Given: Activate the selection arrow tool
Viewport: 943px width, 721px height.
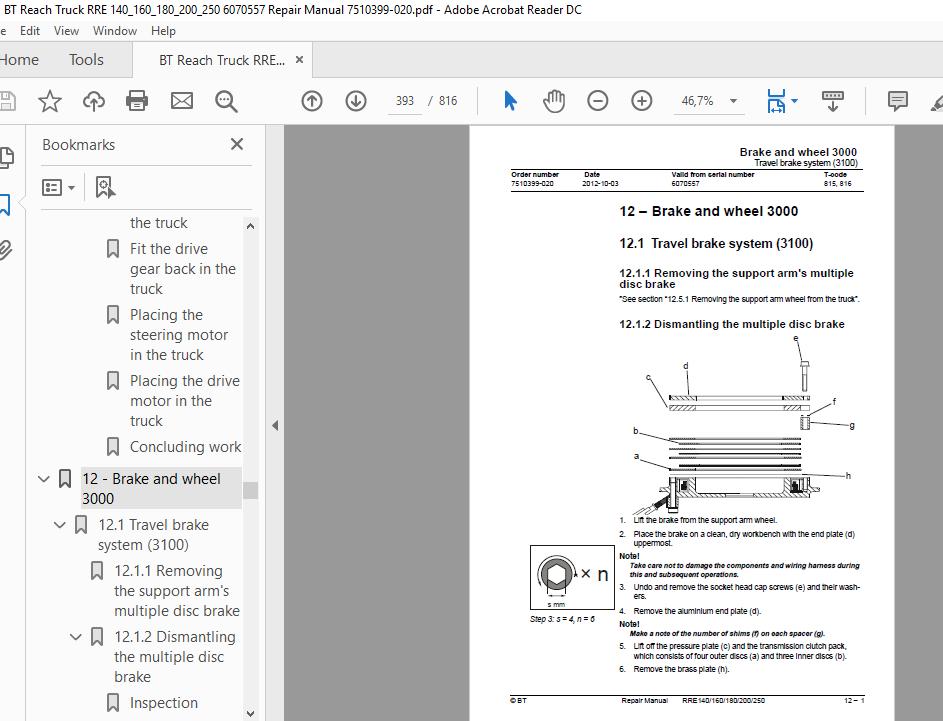Looking at the screenshot, I should click(510, 101).
